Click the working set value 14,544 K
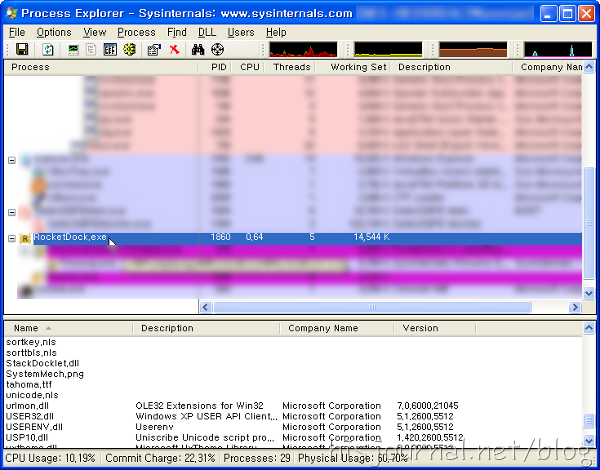The width and height of the screenshot is (600, 470). coord(371,237)
